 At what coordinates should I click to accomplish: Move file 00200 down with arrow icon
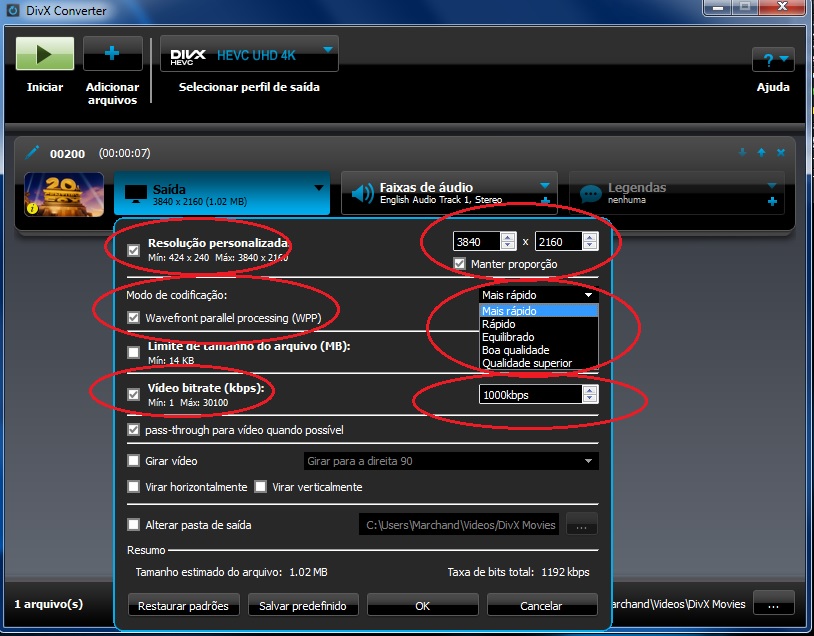point(742,153)
